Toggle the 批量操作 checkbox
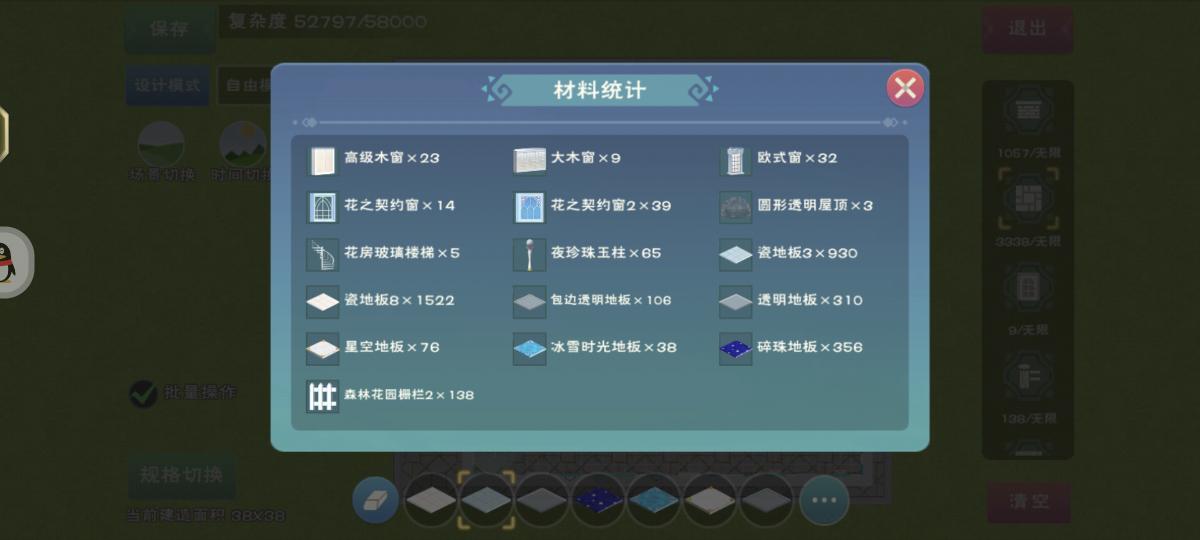This screenshot has height=540, width=1200. click(x=143, y=394)
